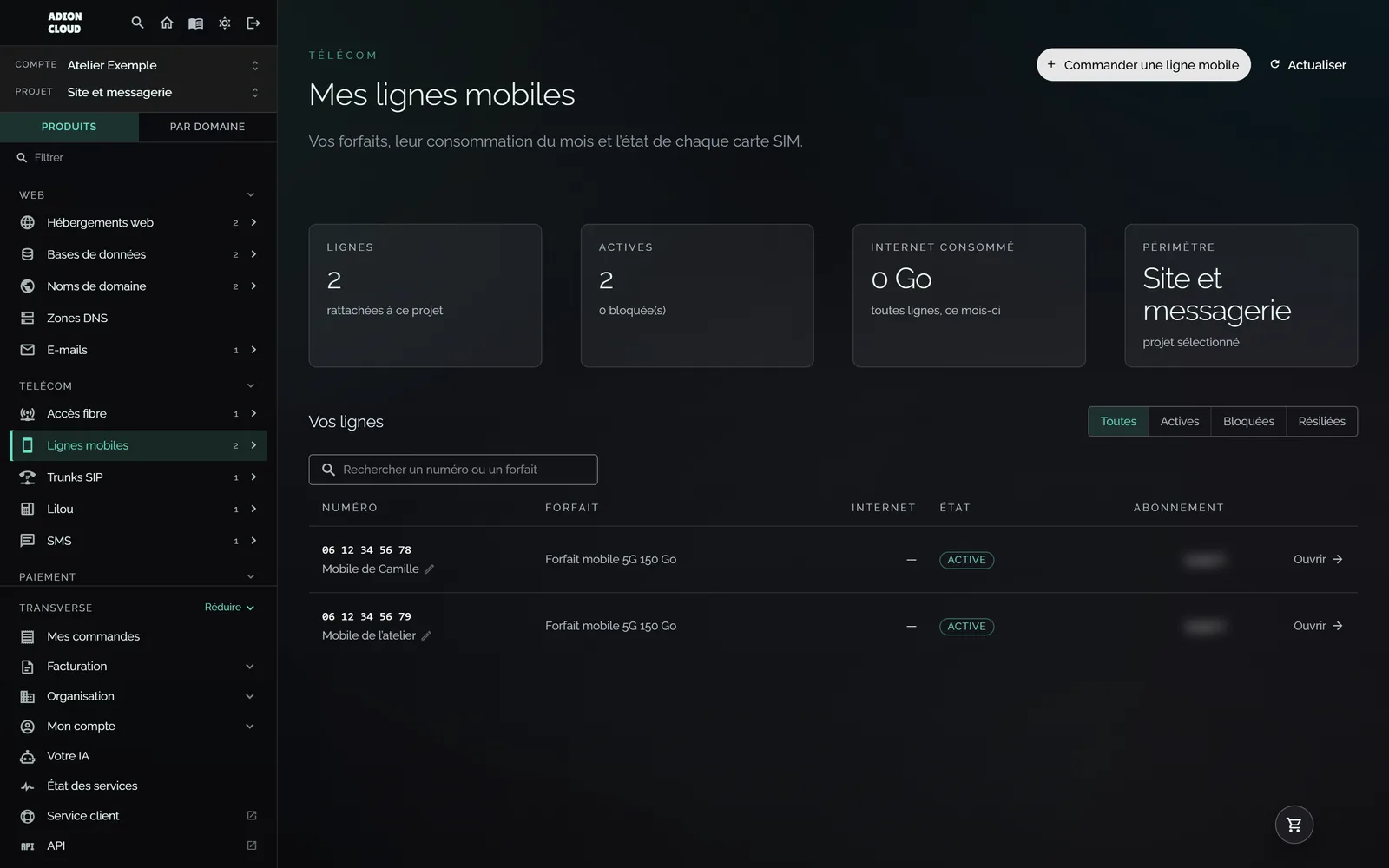Select the Résiliées filter tab
Viewport: 1389px width, 868px height.
[1321, 421]
